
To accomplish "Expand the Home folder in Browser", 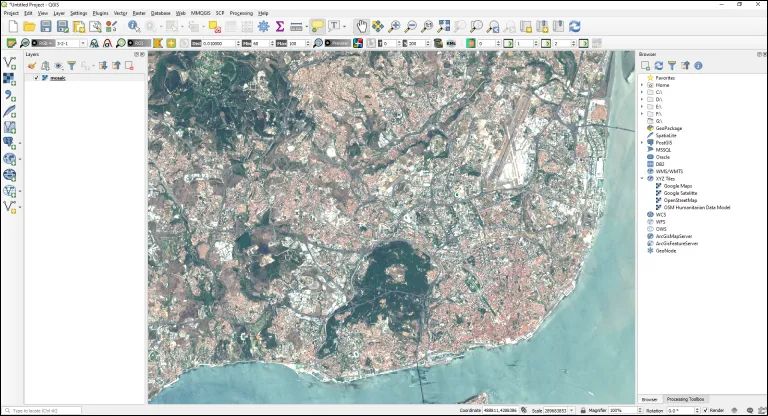I will coord(642,85).
